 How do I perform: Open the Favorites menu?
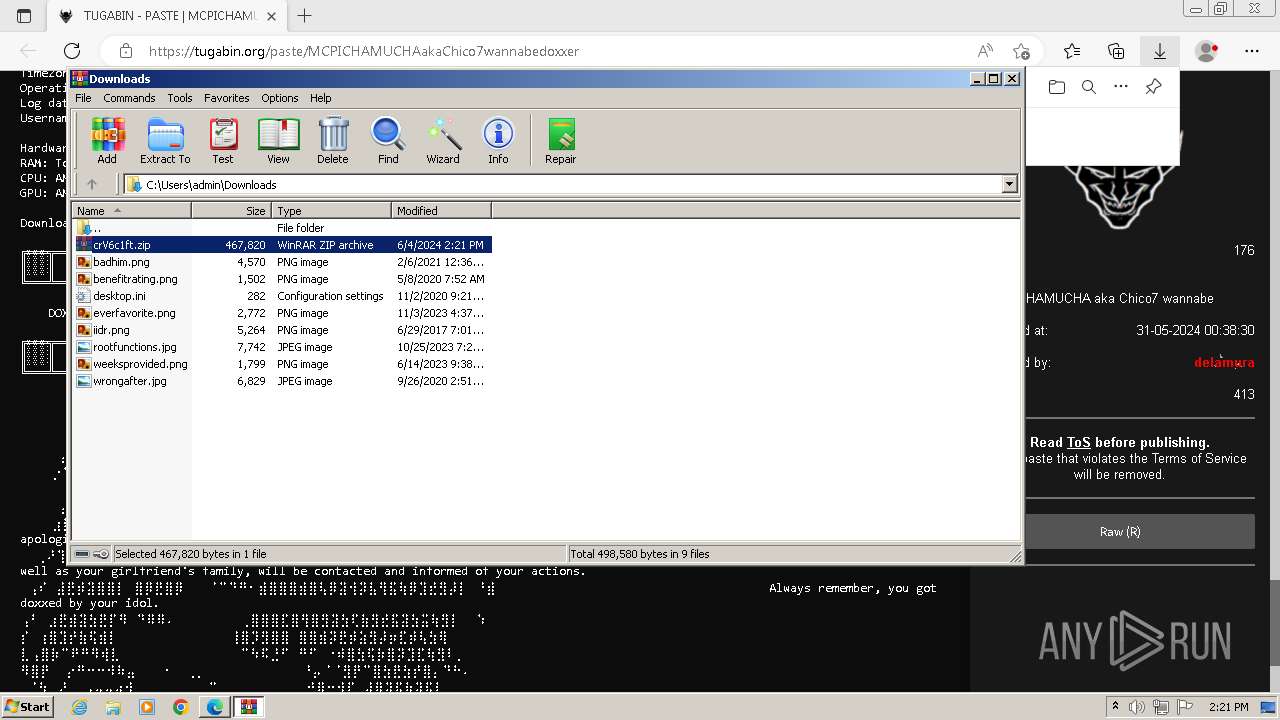pyautogui.click(x=227, y=98)
